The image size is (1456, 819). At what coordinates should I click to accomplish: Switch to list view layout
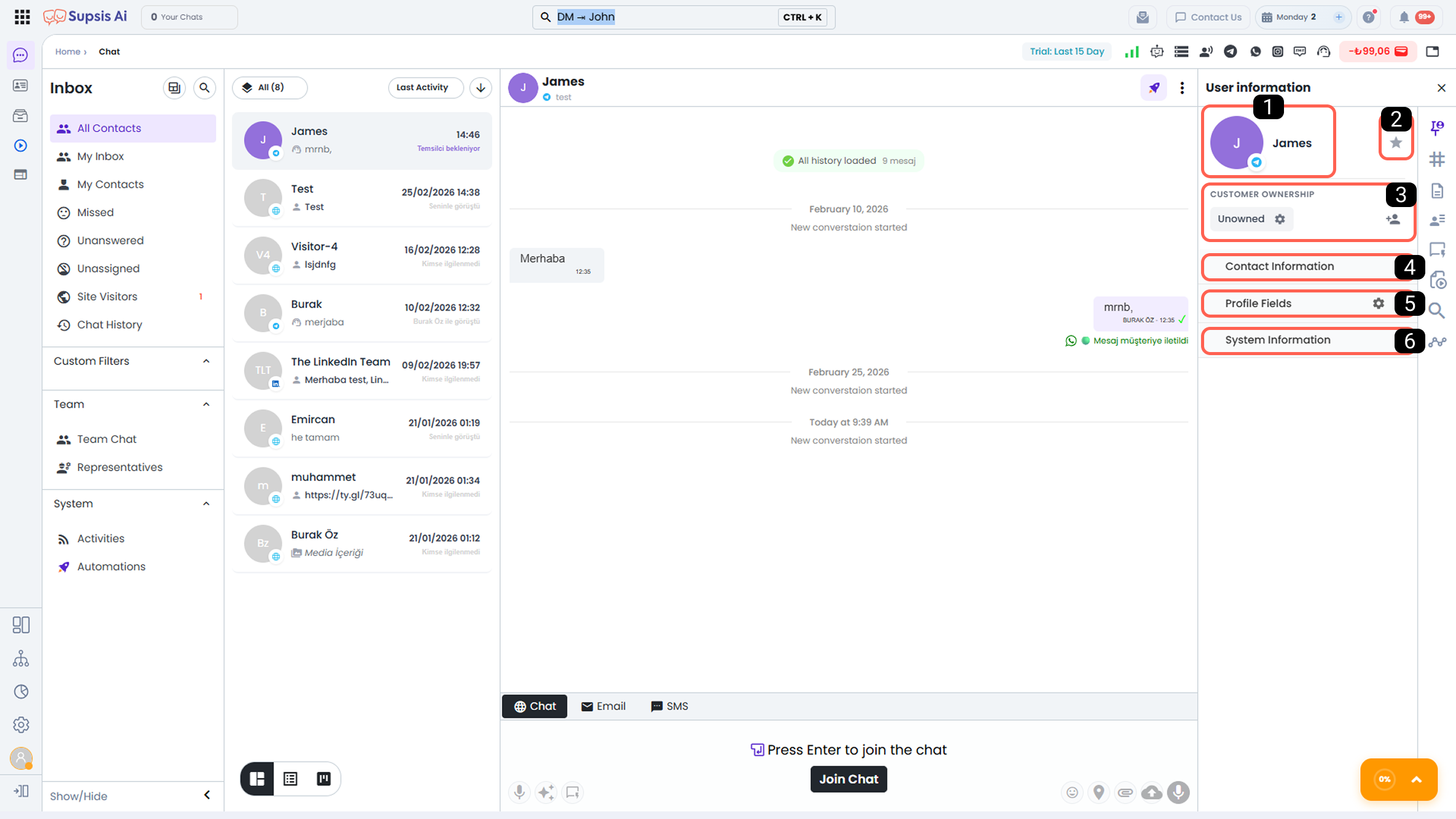291,779
